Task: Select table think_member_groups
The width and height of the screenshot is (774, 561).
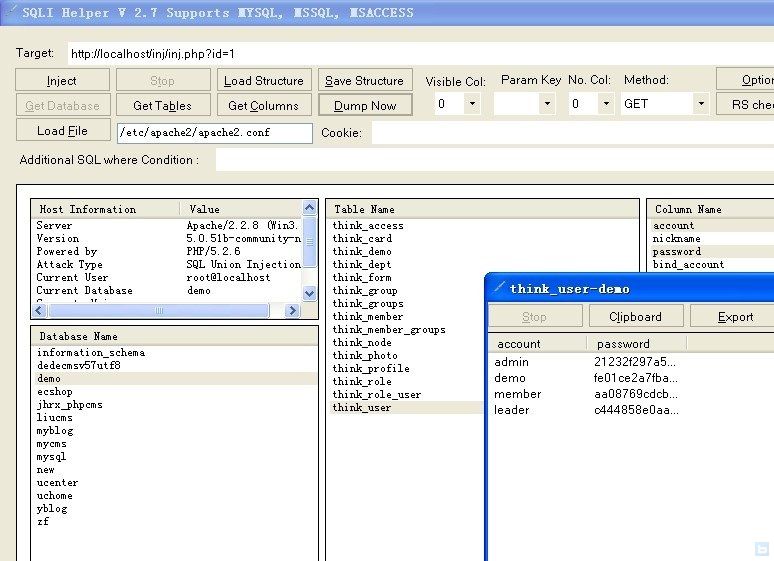Action: pyautogui.click(x=389, y=329)
